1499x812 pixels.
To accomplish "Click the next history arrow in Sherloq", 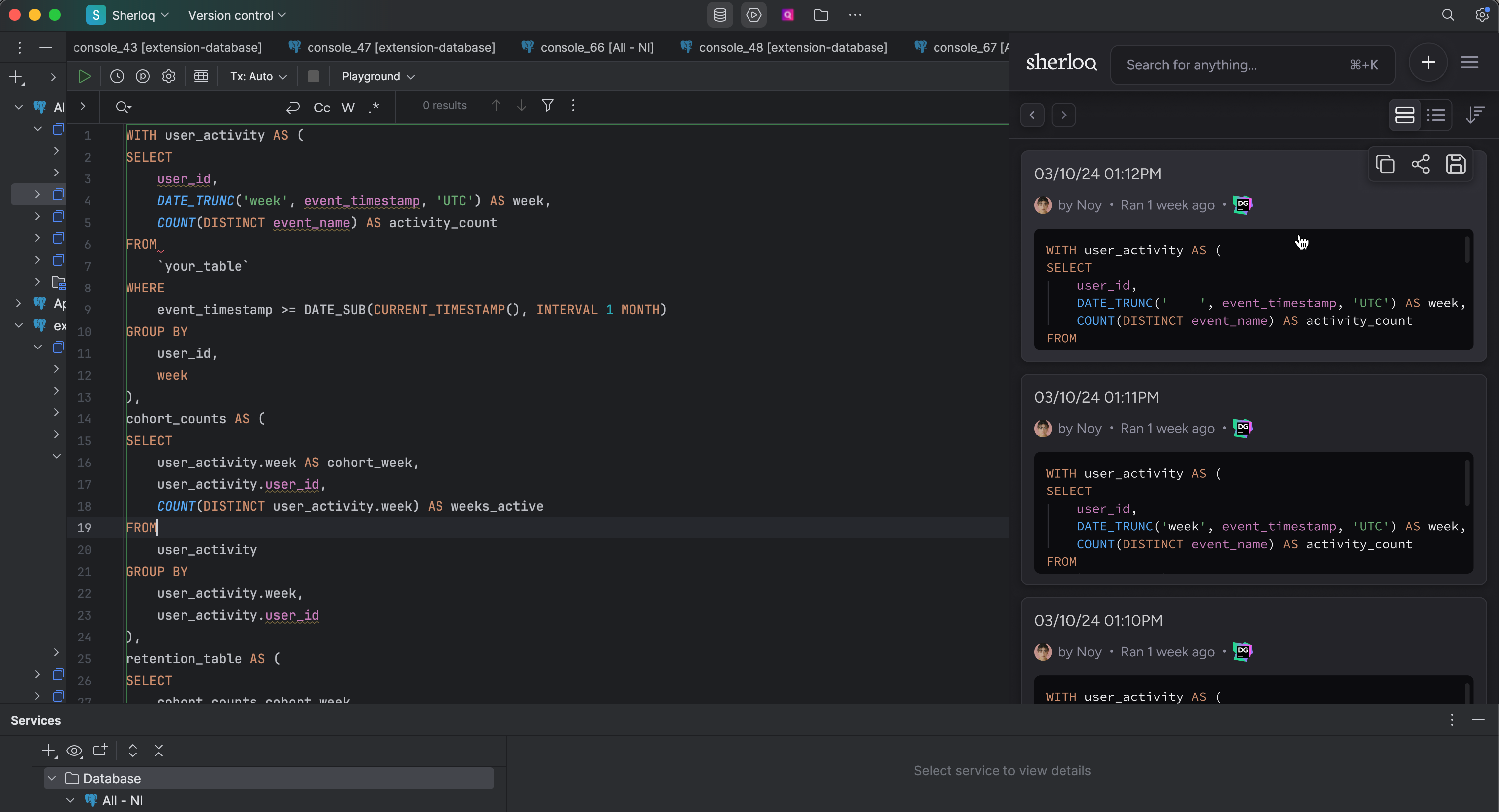I will (x=1064, y=115).
